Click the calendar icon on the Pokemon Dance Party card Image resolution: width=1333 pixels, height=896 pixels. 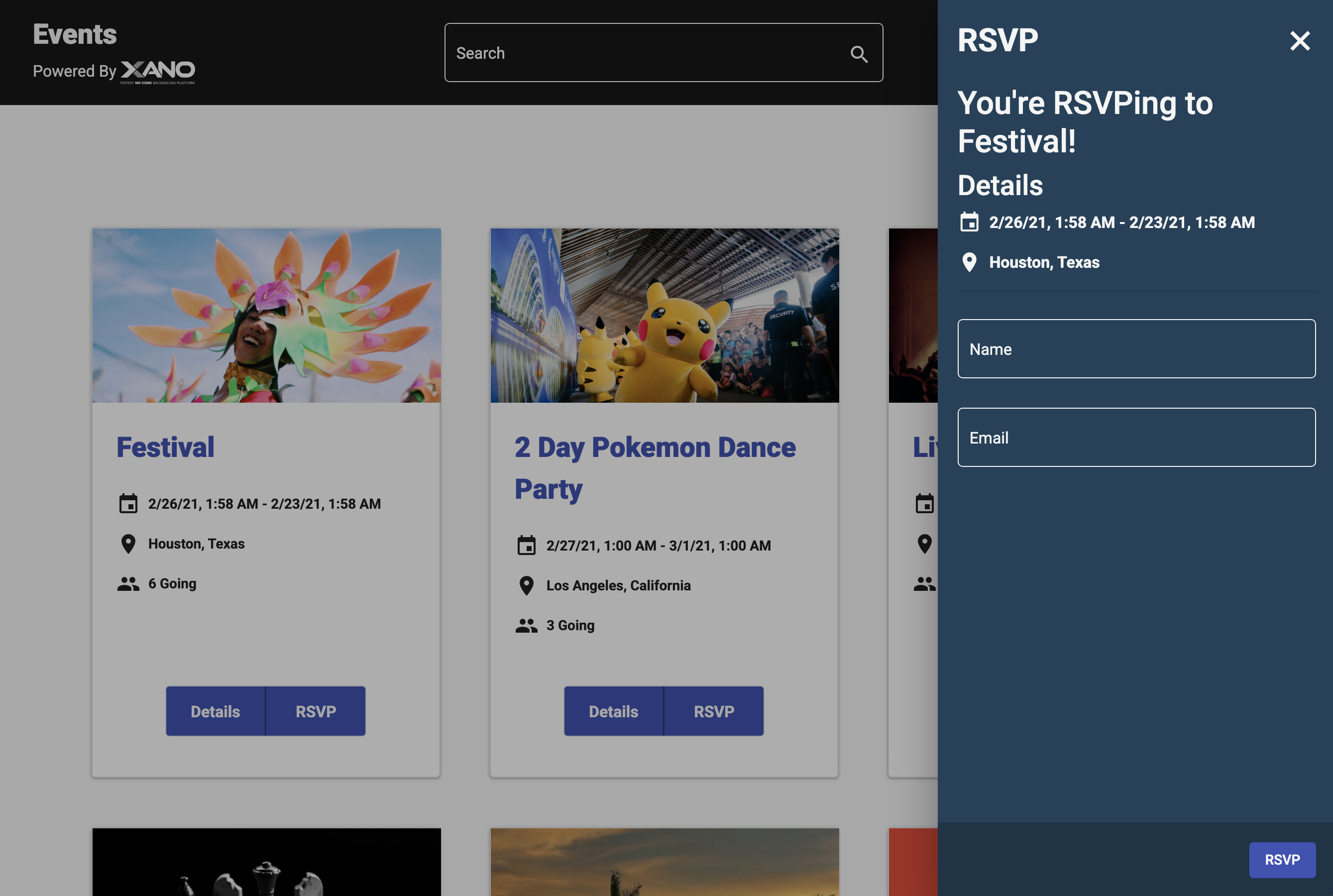click(x=527, y=545)
